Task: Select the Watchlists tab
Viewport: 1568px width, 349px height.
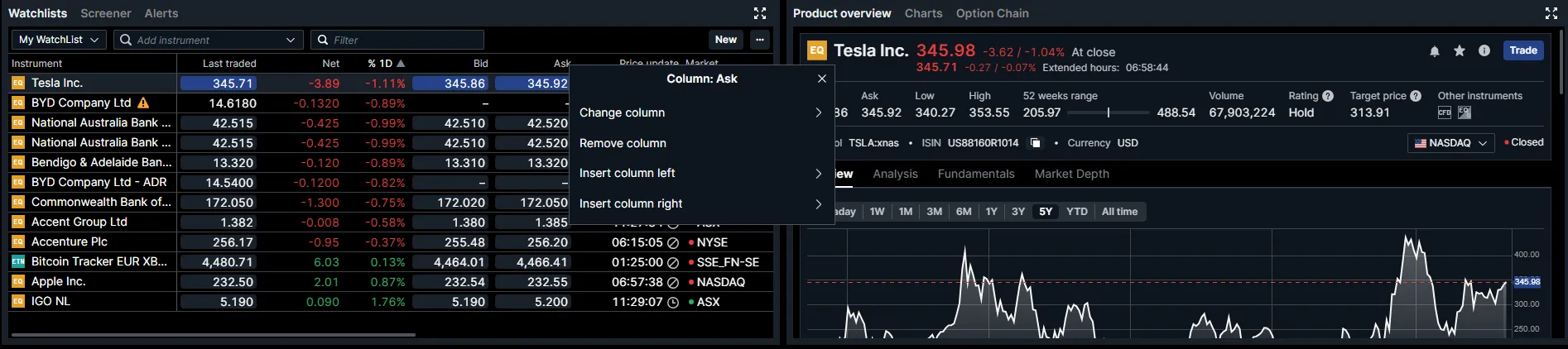Action: [x=37, y=13]
